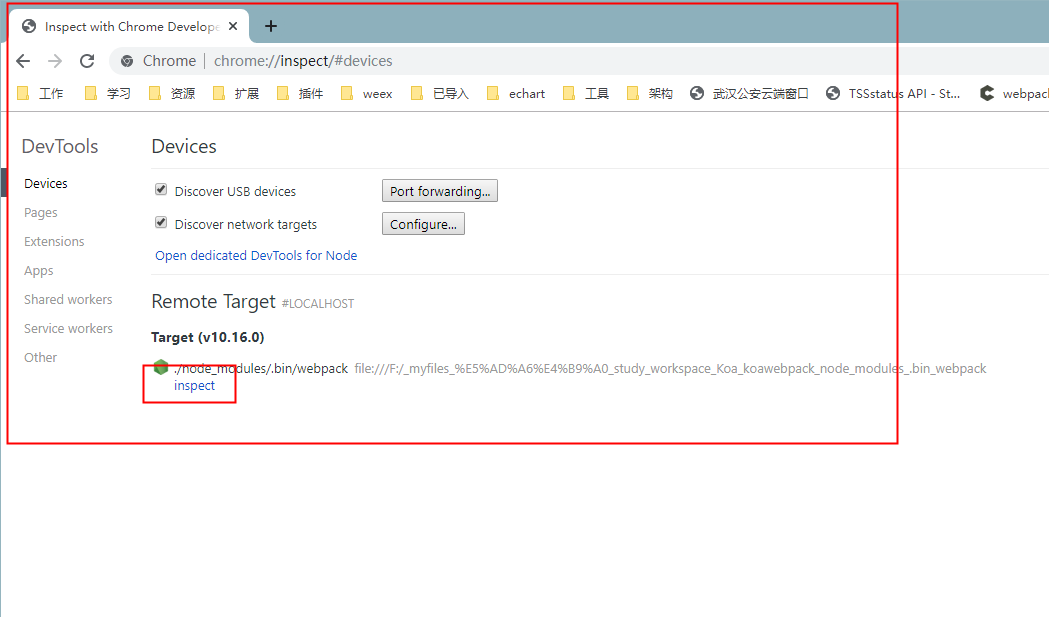The image size is (1049, 617).
Task: Select the Inspect with Chrome Developer tab
Action: (130, 26)
